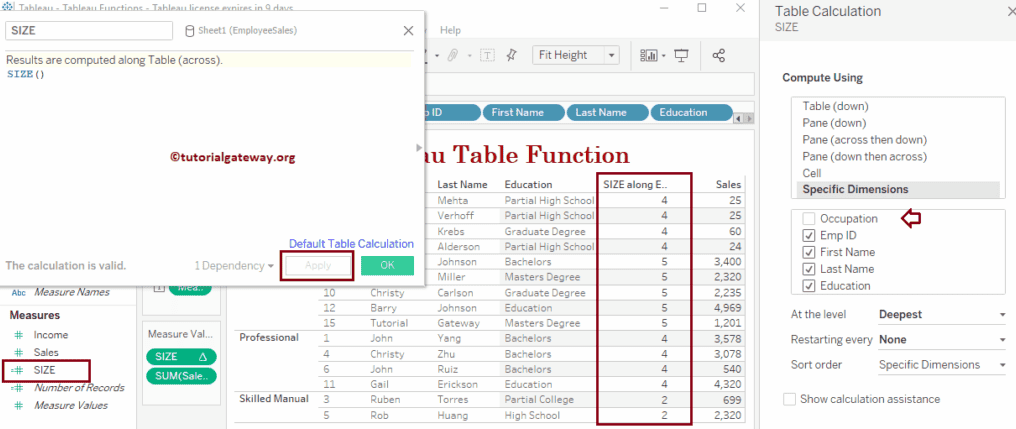Open the Restarting every None dropdown
This screenshot has height=429, width=1016.
pyautogui.click(x=941, y=340)
